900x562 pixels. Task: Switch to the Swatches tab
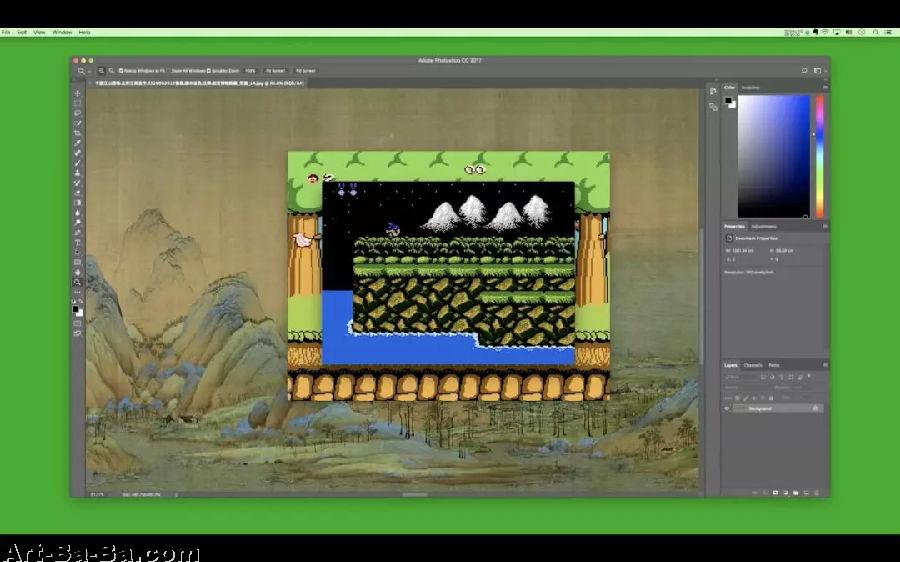pos(750,87)
